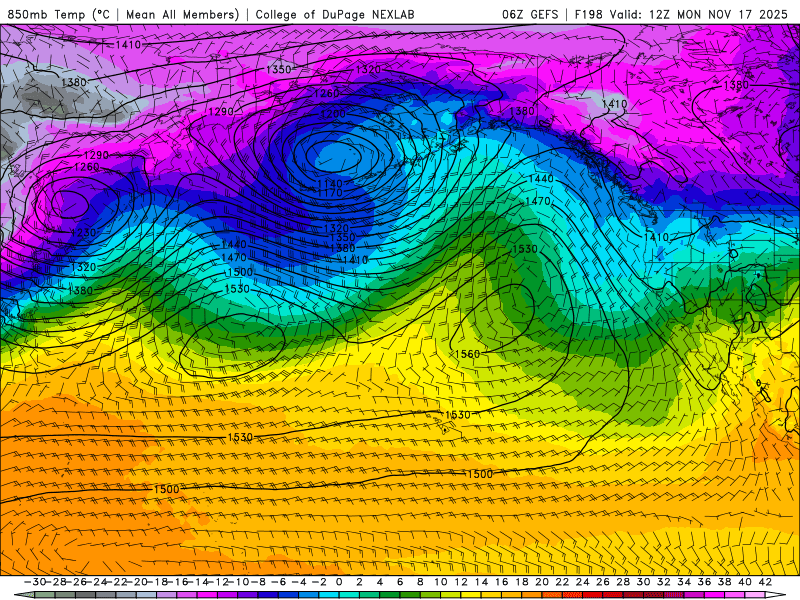Click the '42' color scale label

765,582
